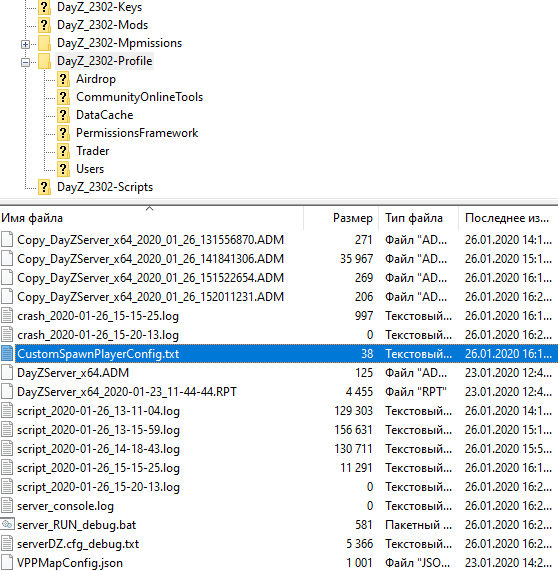This screenshot has width=558, height=571.
Task: Select the CommunityOnlineTools folder in the tree
Action: pyautogui.click(x=140, y=97)
